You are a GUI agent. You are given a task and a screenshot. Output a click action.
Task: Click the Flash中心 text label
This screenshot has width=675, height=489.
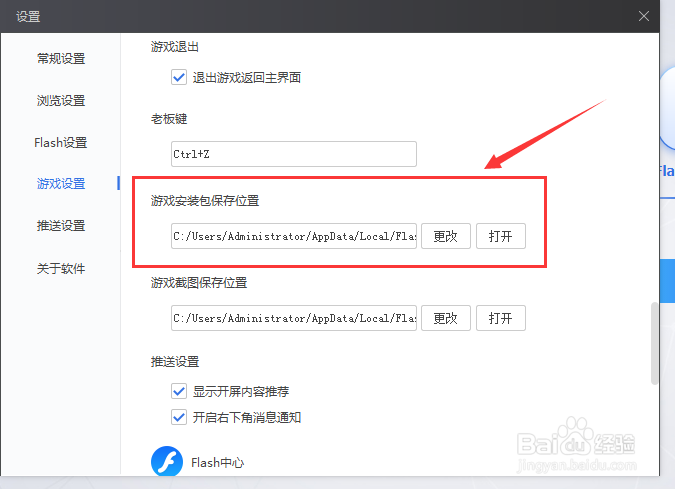pos(217,463)
